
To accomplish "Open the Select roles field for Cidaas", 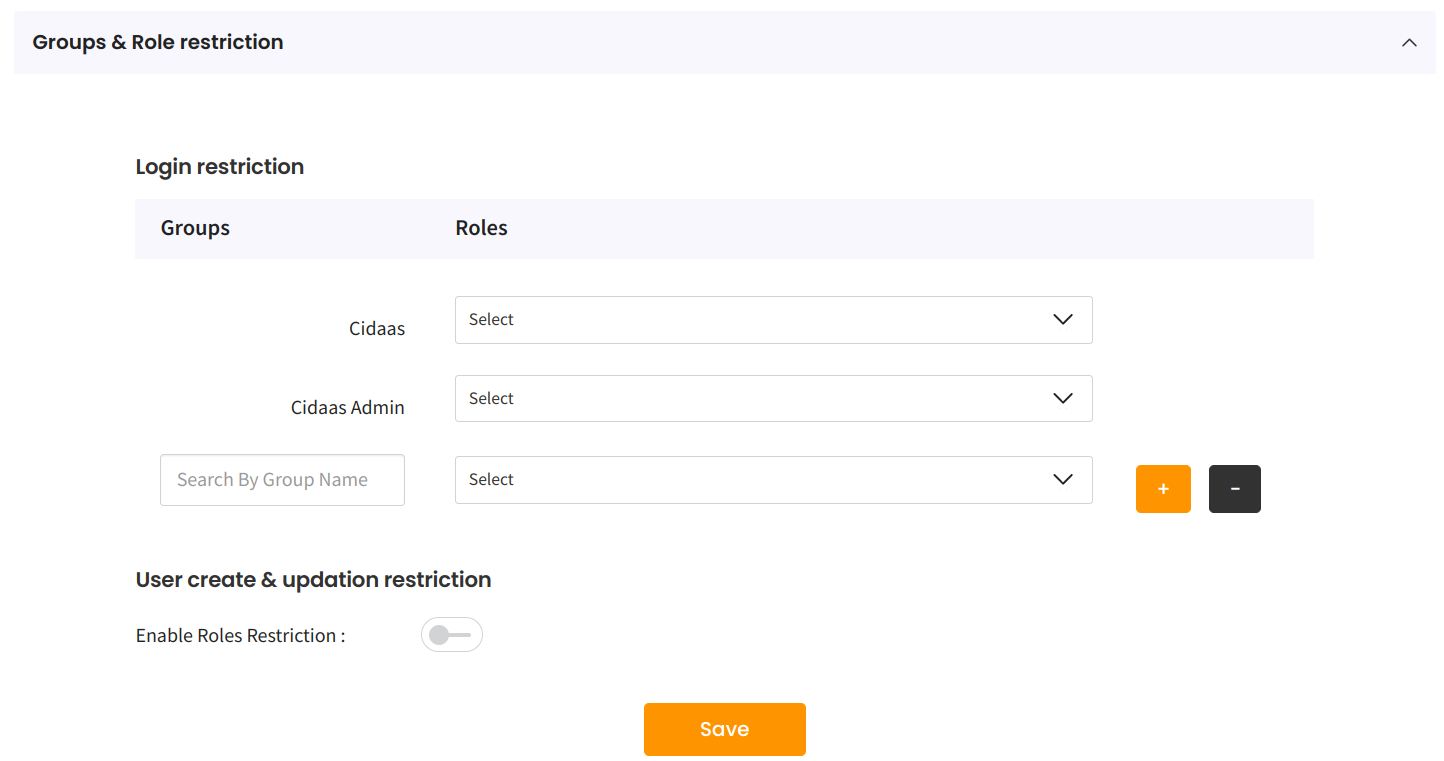I will pos(740,320).
